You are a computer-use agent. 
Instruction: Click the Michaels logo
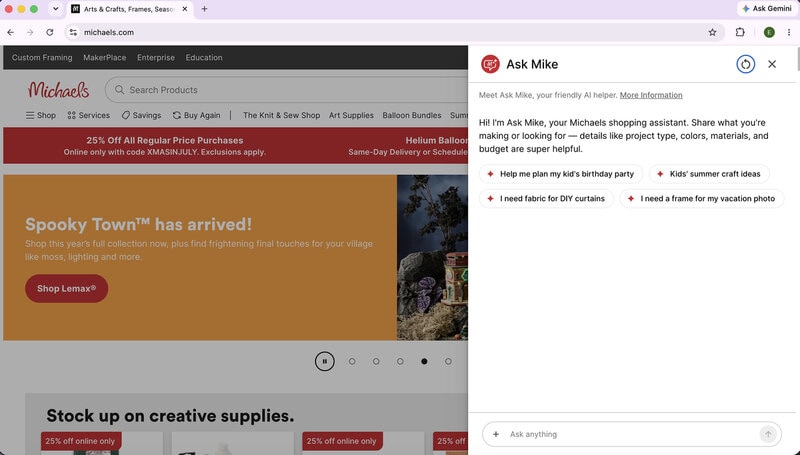point(59,90)
